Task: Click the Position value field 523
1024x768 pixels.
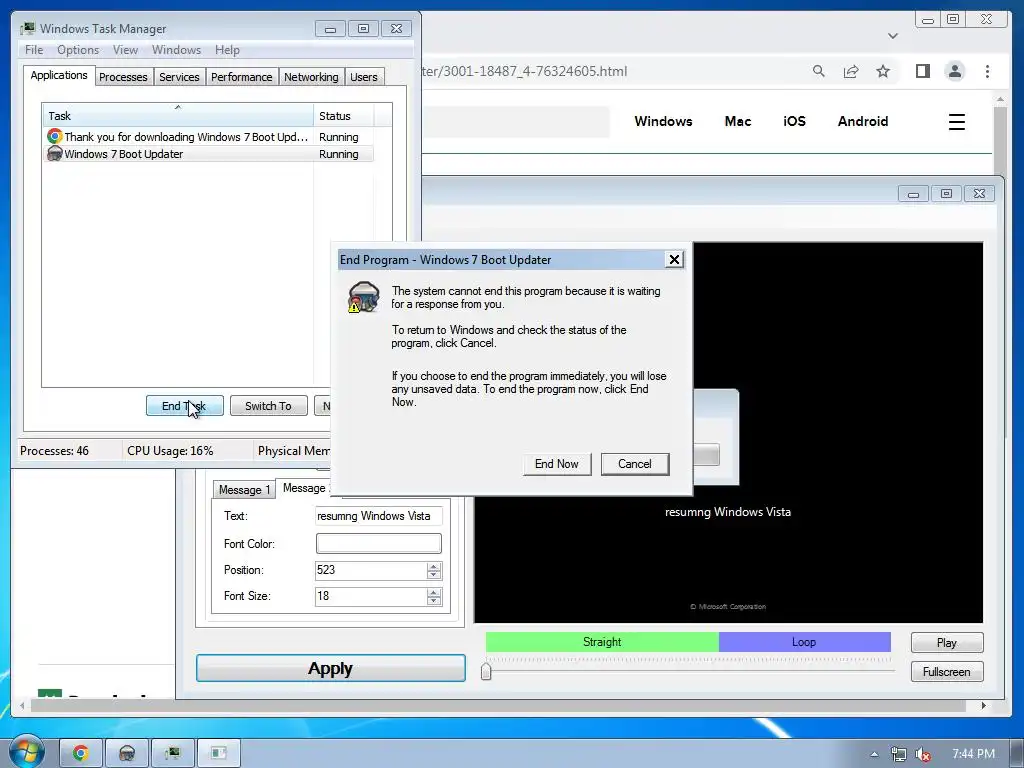Action: pos(370,570)
